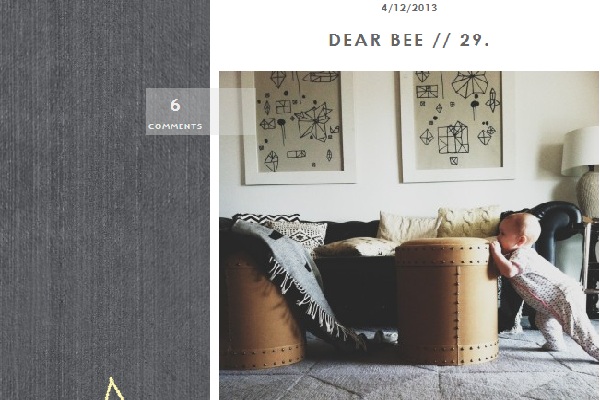Click the right framed origami drawing
The image size is (600, 400).
pyautogui.click(x=457, y=126)
